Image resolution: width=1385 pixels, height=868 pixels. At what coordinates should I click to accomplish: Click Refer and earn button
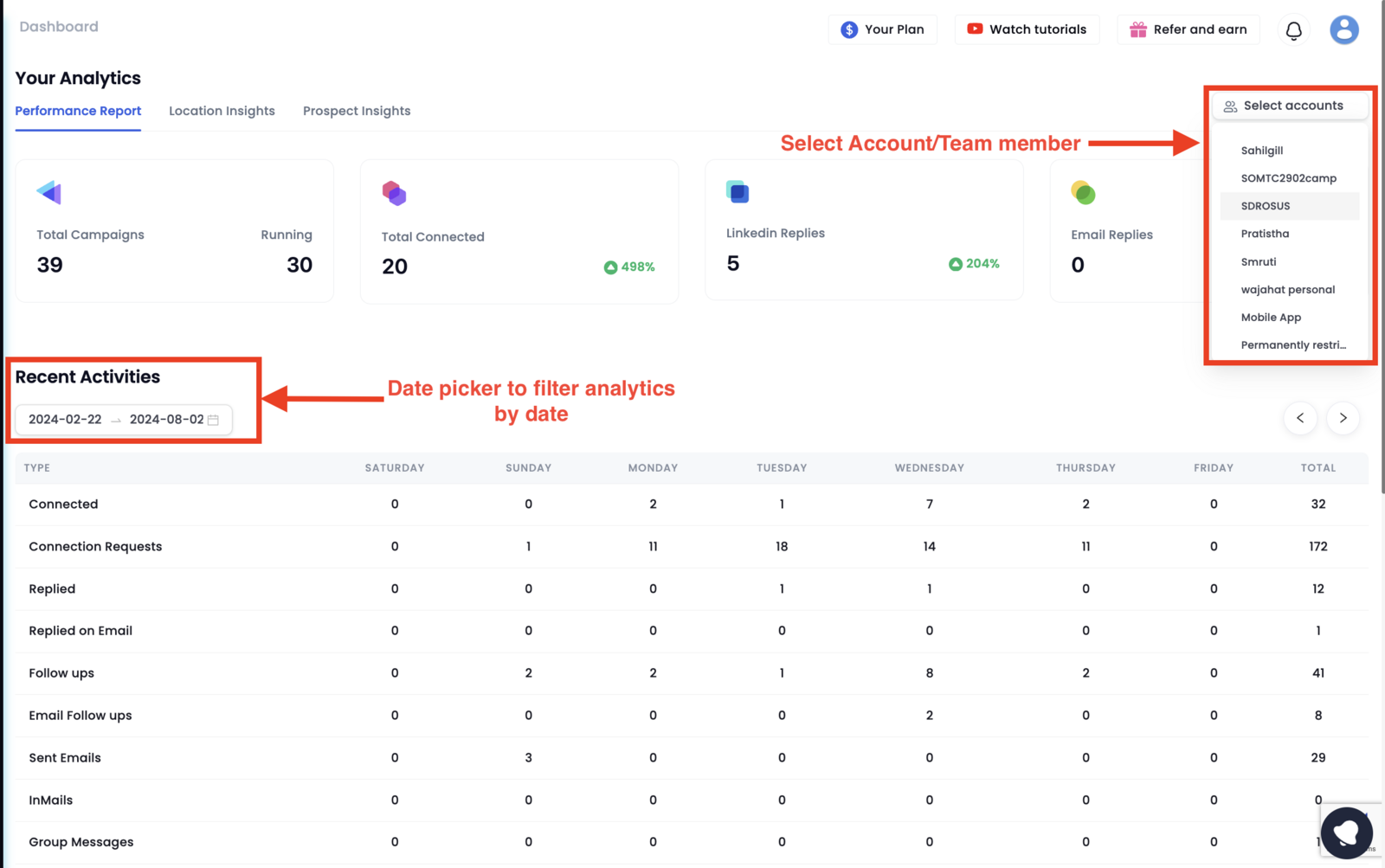[x=1188, y=29]
